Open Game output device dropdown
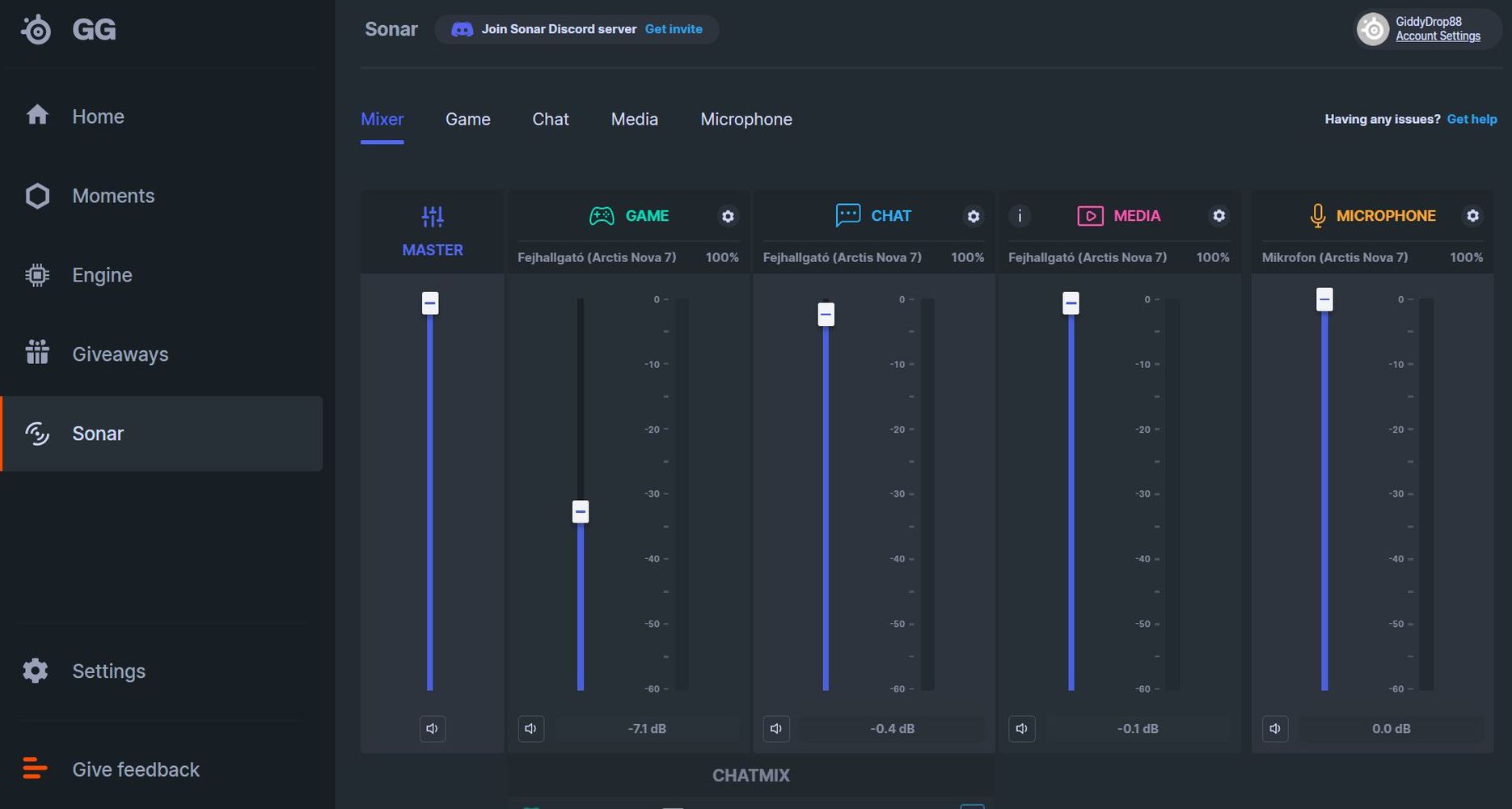The image size is (1512, 809). tap(597, 257)
